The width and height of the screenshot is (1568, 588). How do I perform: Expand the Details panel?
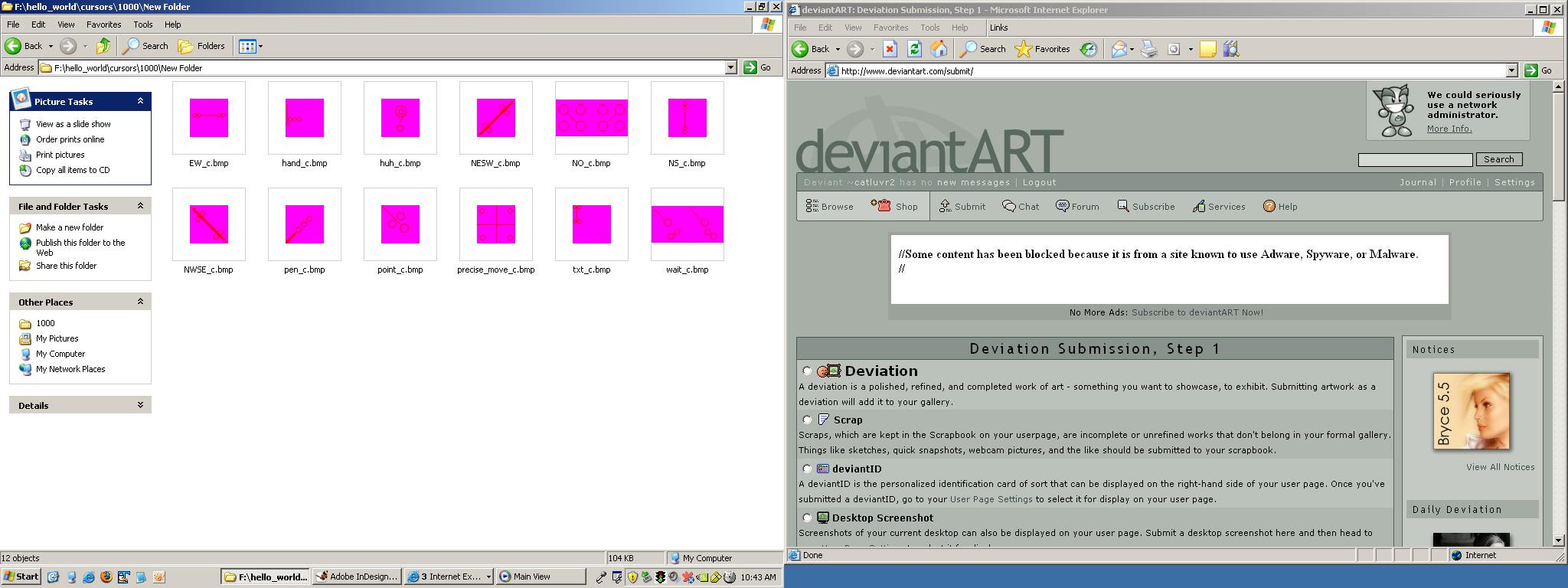(140, 405)
